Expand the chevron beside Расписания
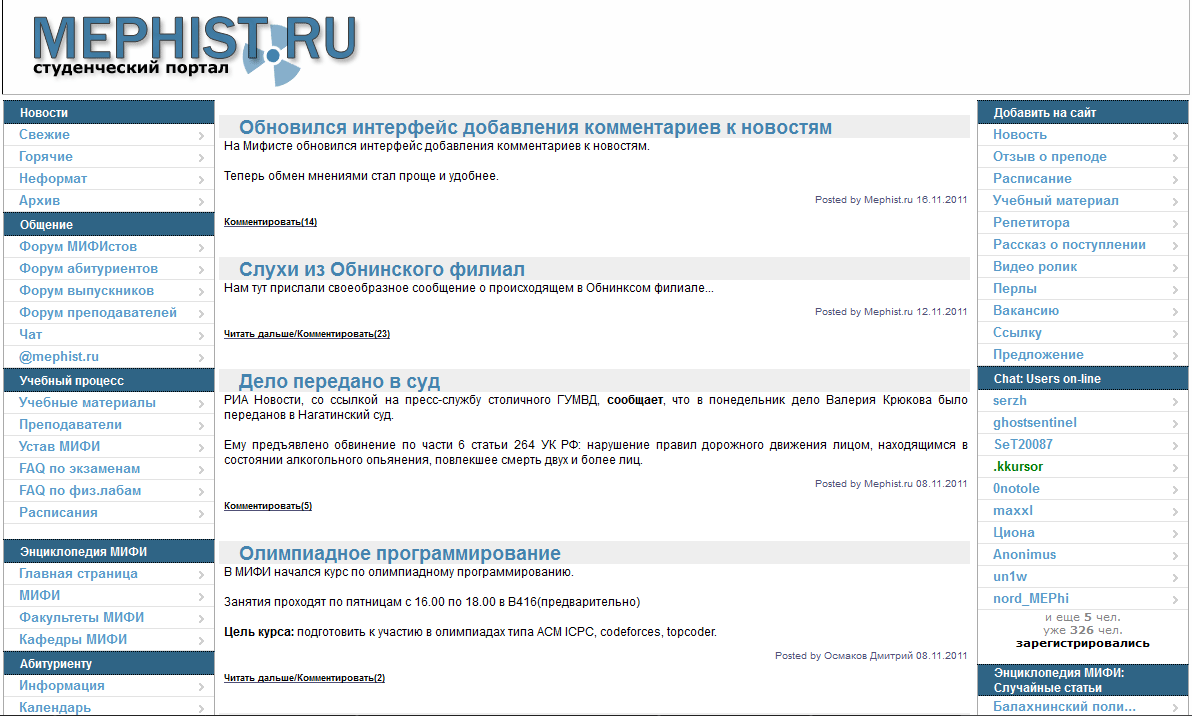 click(200, 512)
